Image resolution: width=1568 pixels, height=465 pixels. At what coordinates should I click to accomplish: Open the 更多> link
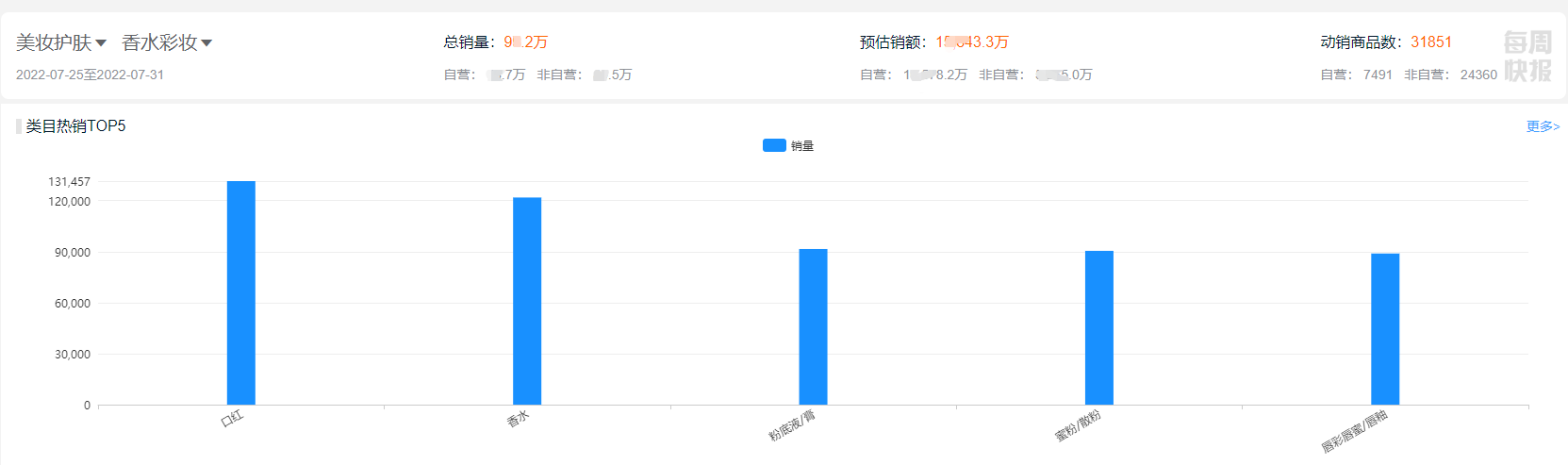[x=1543, y=126]
